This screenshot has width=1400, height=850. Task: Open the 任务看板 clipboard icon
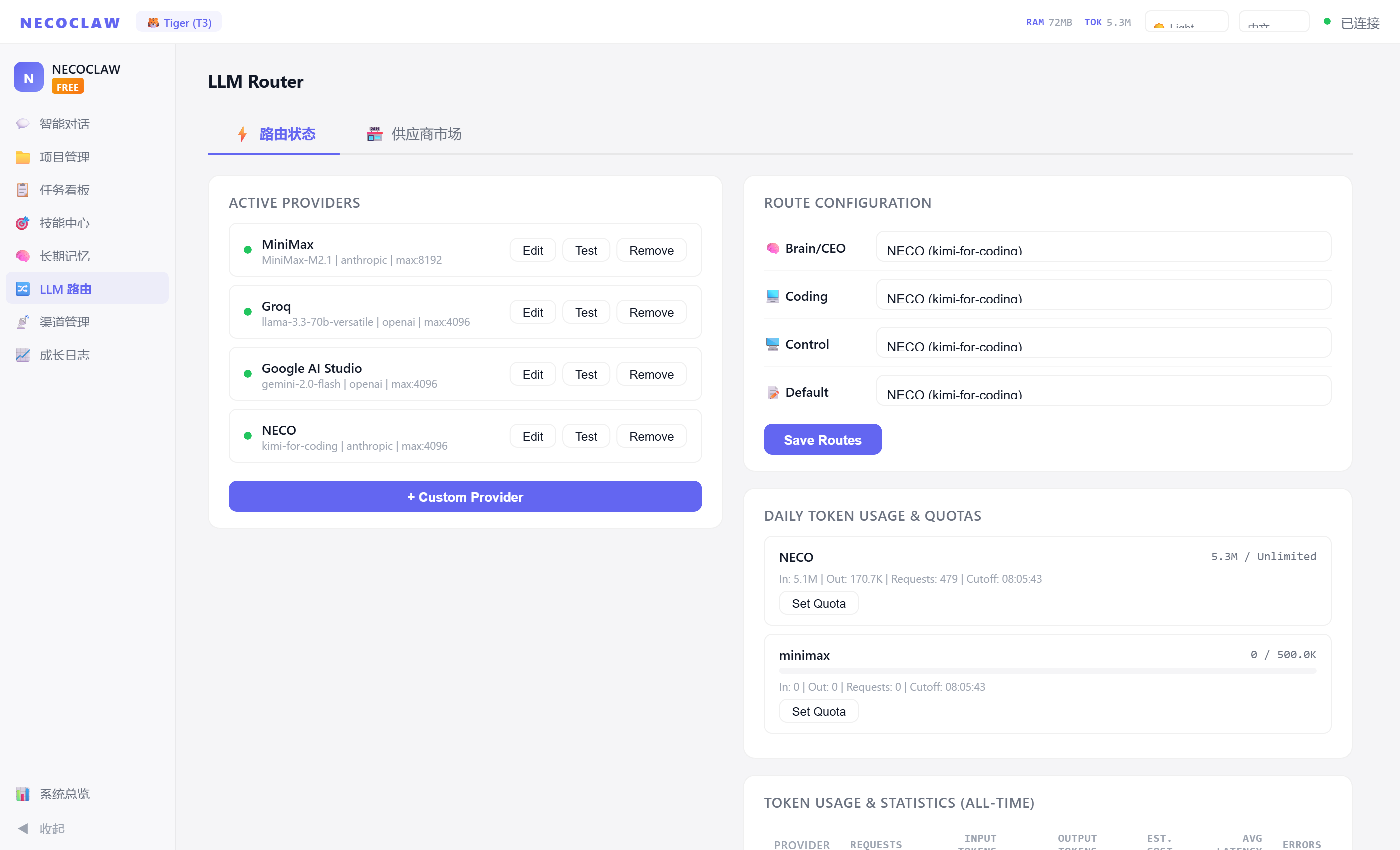[x=22, y=190]
